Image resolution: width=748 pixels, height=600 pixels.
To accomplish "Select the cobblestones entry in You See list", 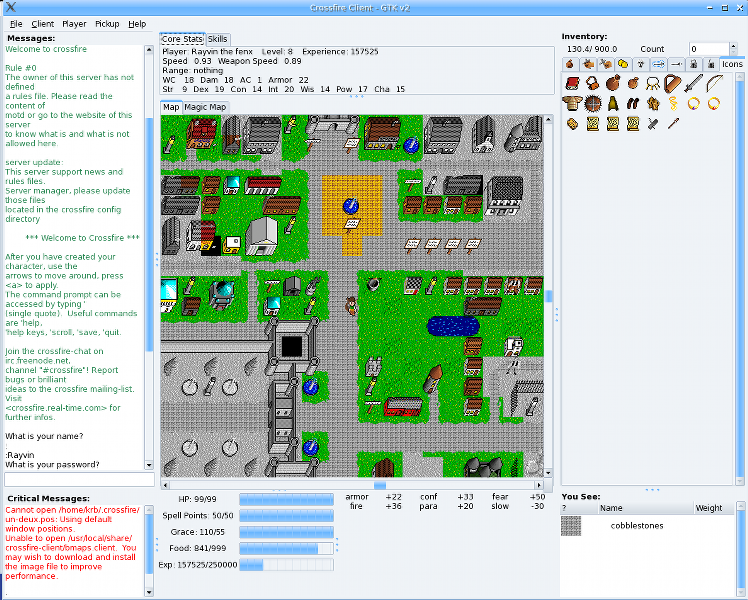I will tap(640, 525).
